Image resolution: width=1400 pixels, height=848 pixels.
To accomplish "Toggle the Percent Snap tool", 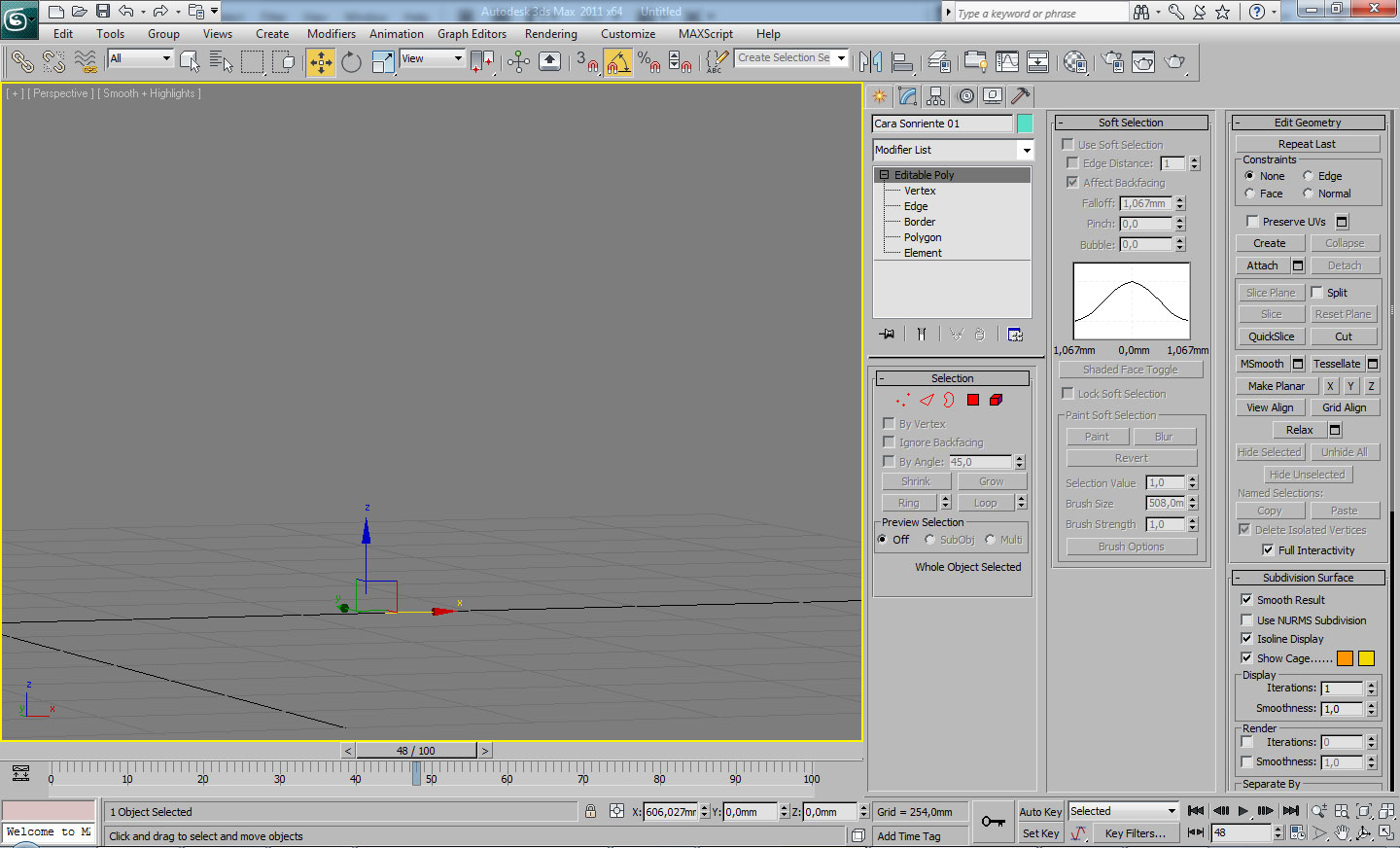I will click(x=648, y=62).
